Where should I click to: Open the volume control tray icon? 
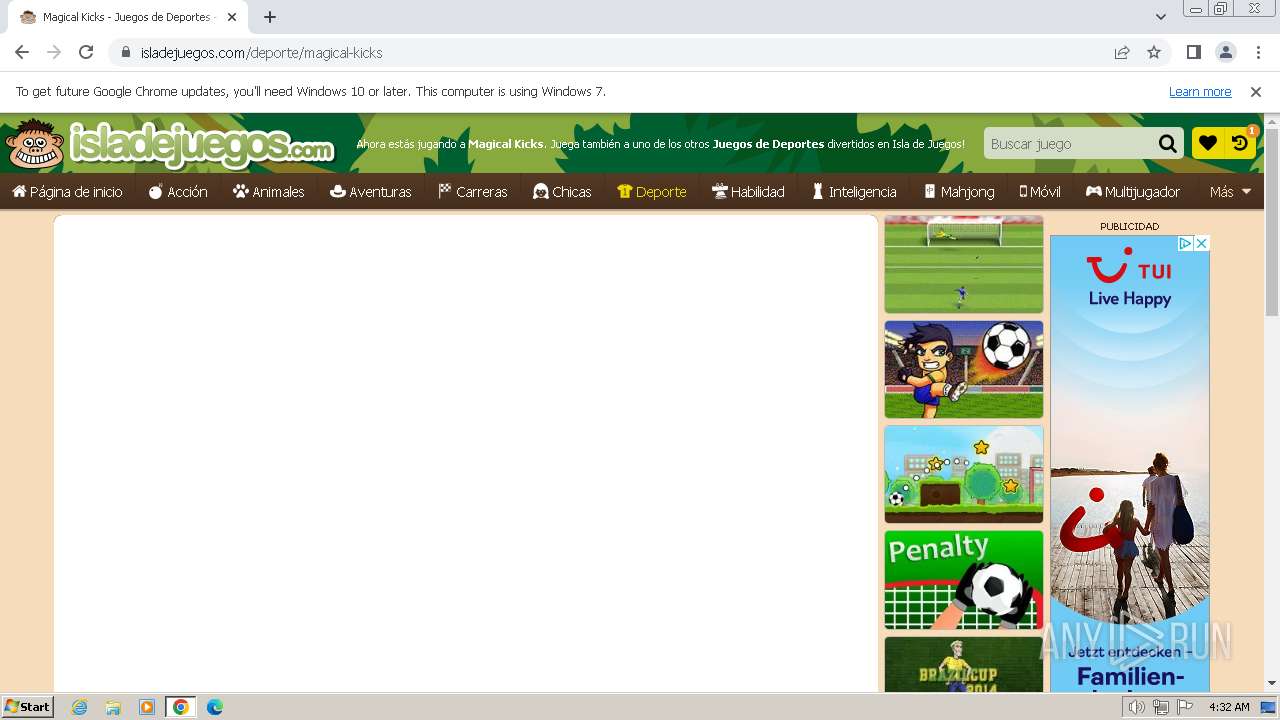(1137, 707)
